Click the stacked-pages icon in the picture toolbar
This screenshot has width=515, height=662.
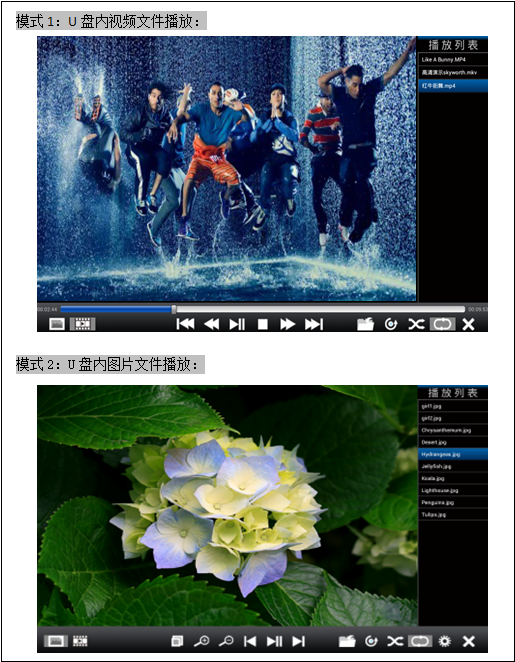pos(177,641)
